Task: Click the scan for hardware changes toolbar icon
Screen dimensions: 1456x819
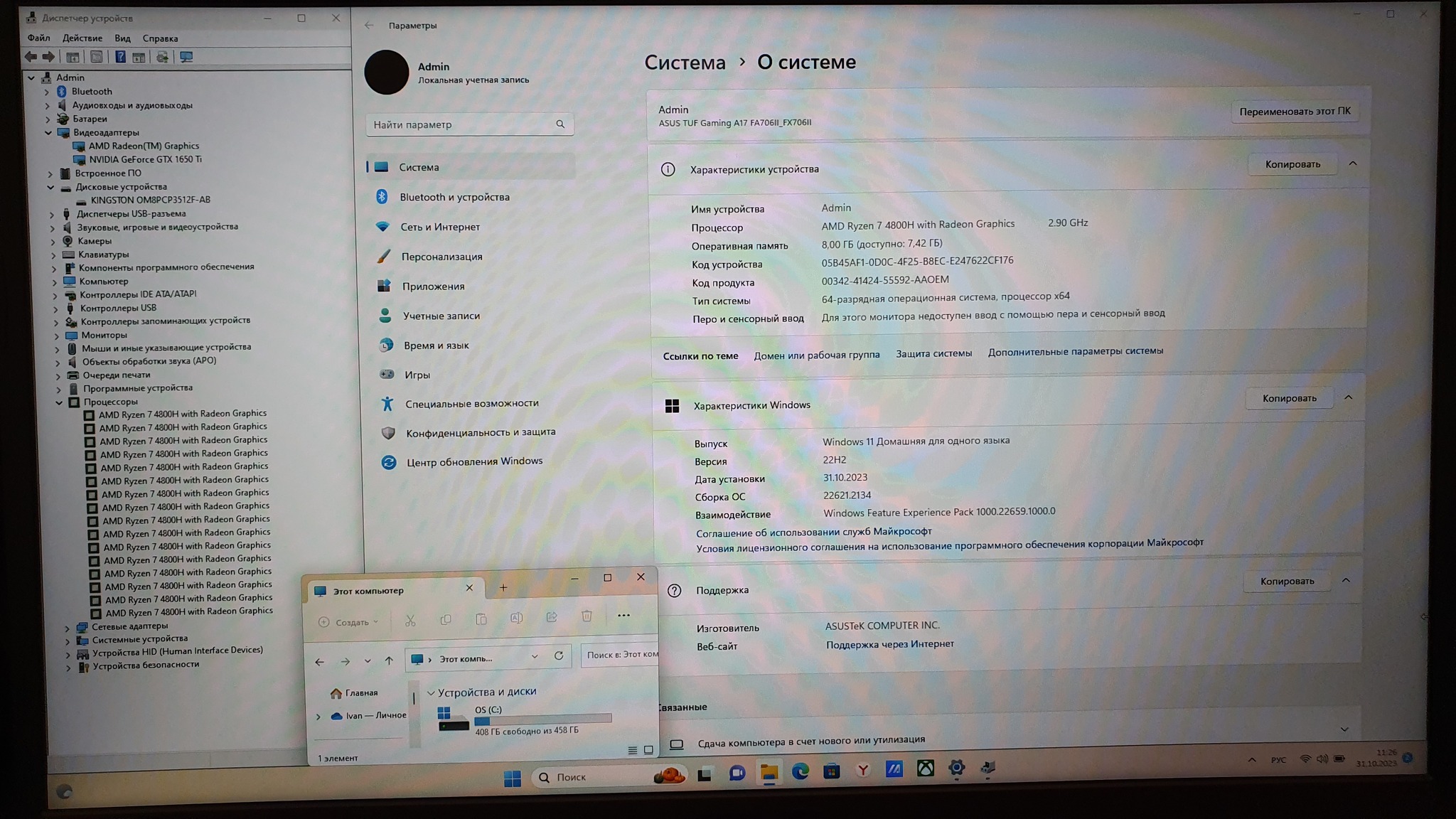Action: tap(186, 57)
